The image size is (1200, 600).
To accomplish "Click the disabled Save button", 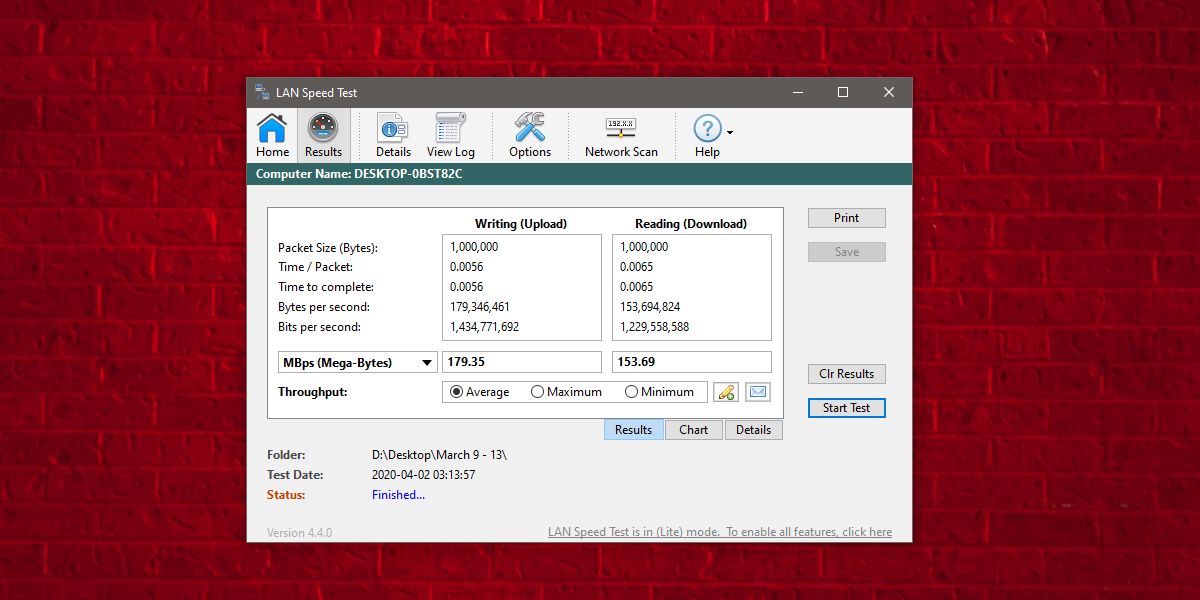I will pyautogui.click(x=846, y=252).
